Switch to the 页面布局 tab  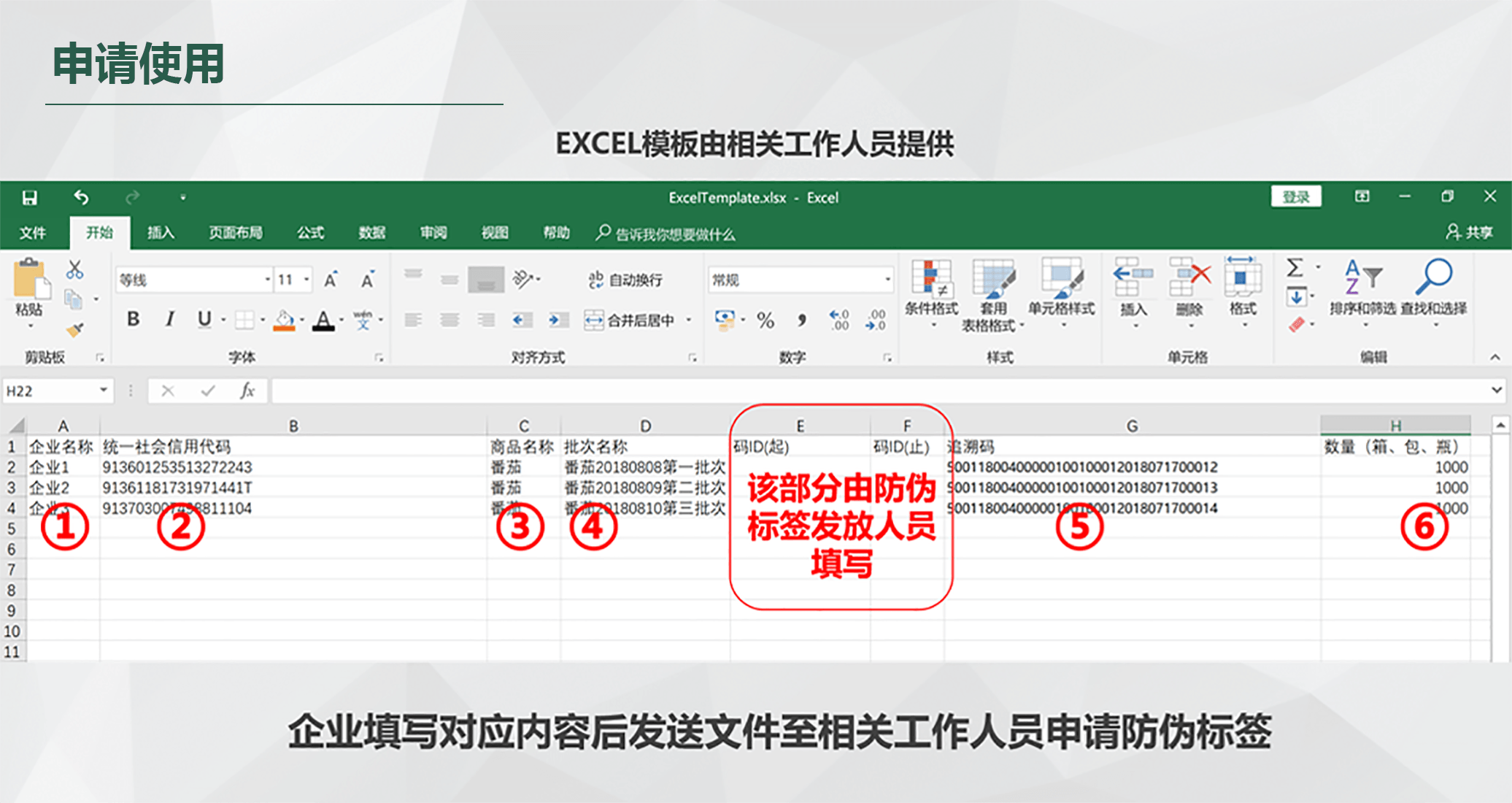(x=236, y=233)
